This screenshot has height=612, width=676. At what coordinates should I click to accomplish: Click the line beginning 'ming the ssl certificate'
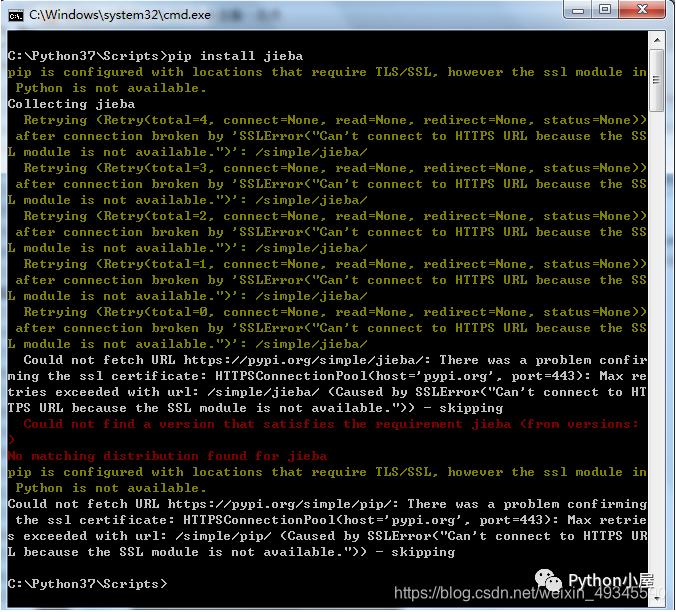click(x=327, y=376)
